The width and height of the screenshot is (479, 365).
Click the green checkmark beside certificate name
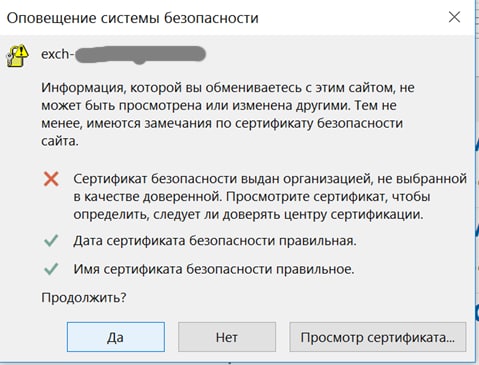tap(51, 269)
